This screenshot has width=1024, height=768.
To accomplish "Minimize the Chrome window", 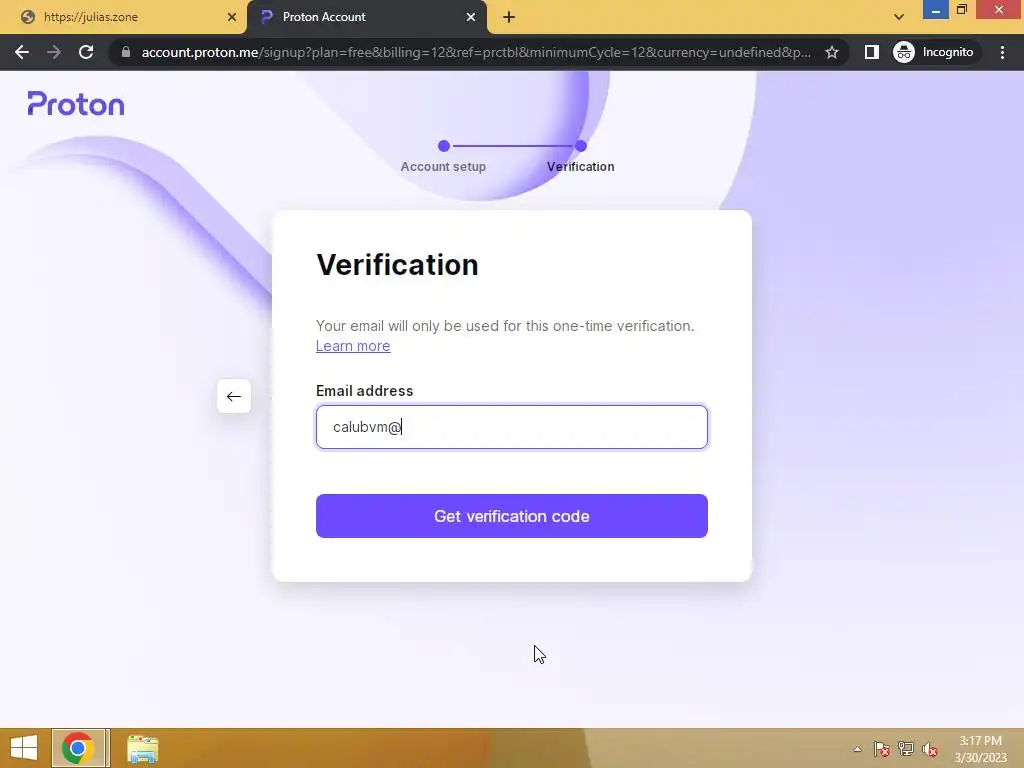I will coord(935,10).
